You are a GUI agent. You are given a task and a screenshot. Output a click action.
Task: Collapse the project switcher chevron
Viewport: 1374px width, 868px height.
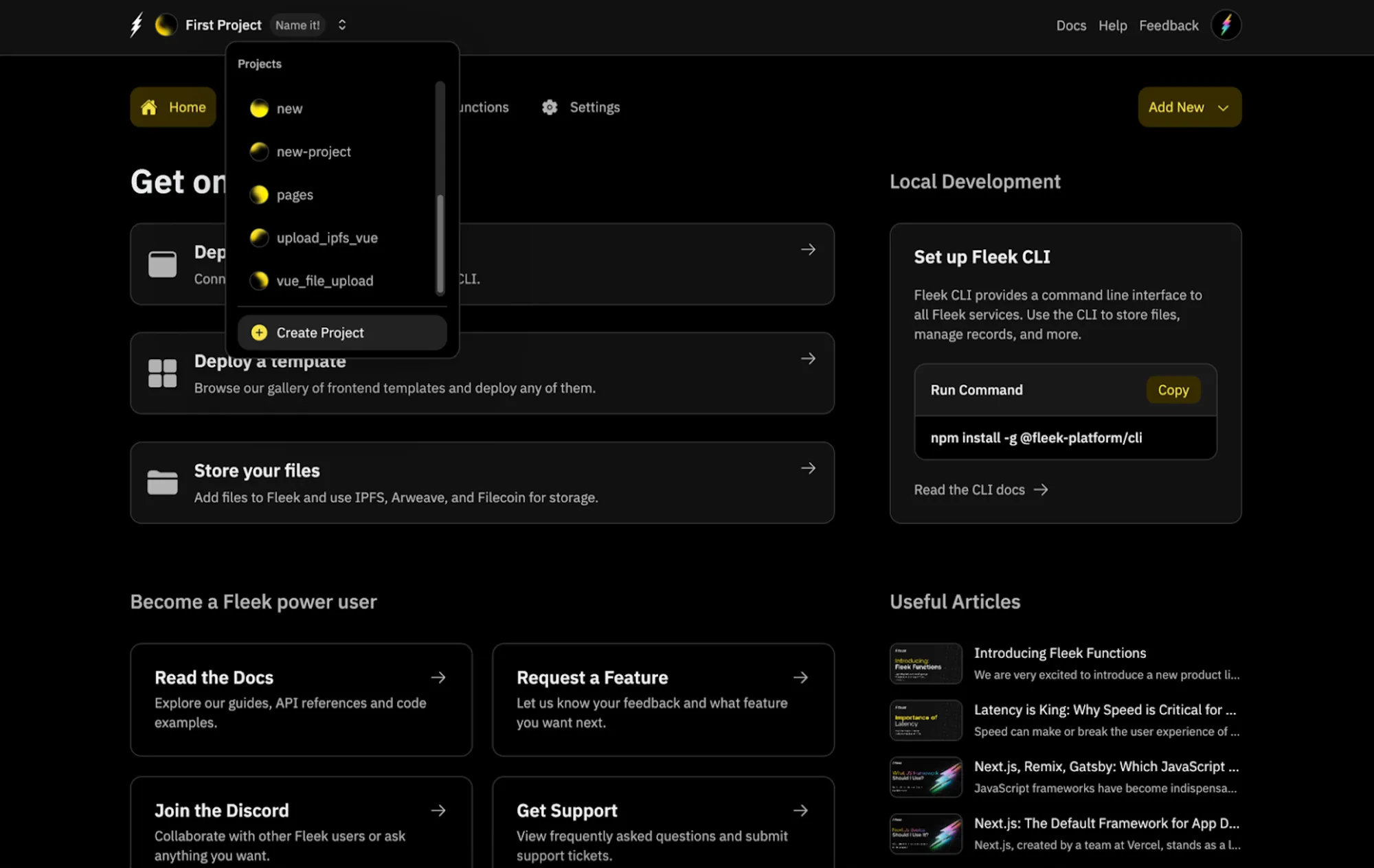(342, 25)
